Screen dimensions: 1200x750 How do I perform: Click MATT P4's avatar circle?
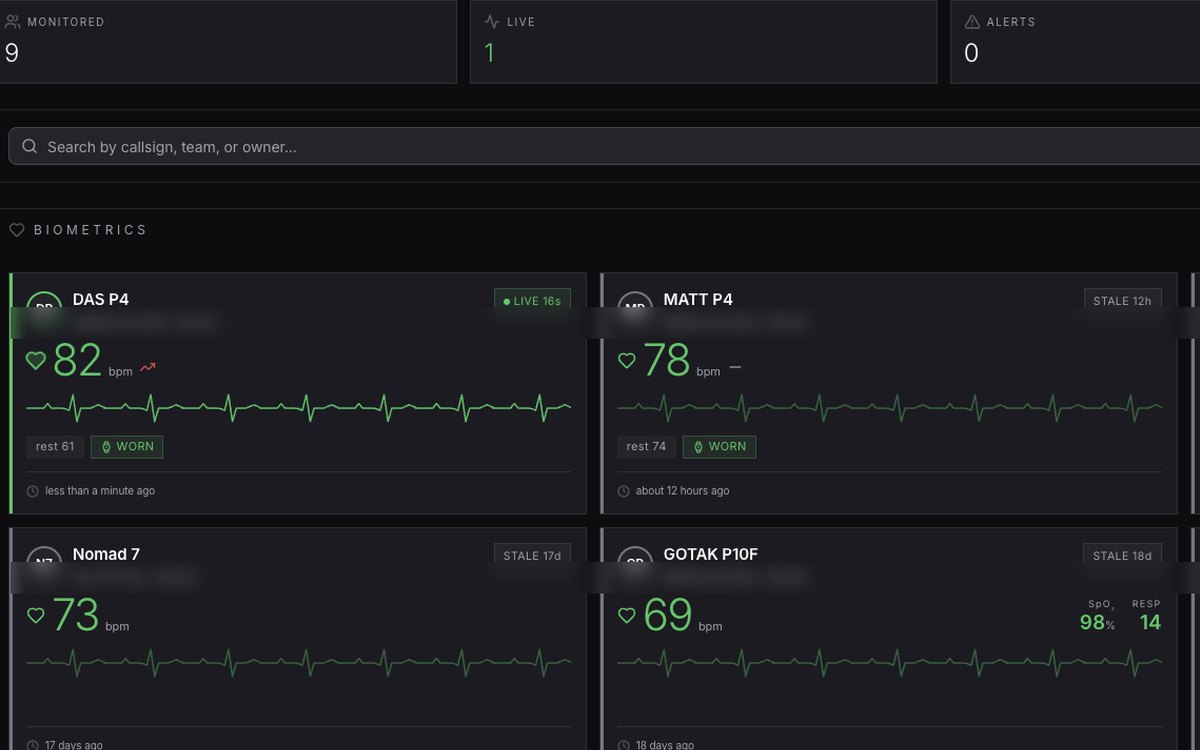coord(635,308)
